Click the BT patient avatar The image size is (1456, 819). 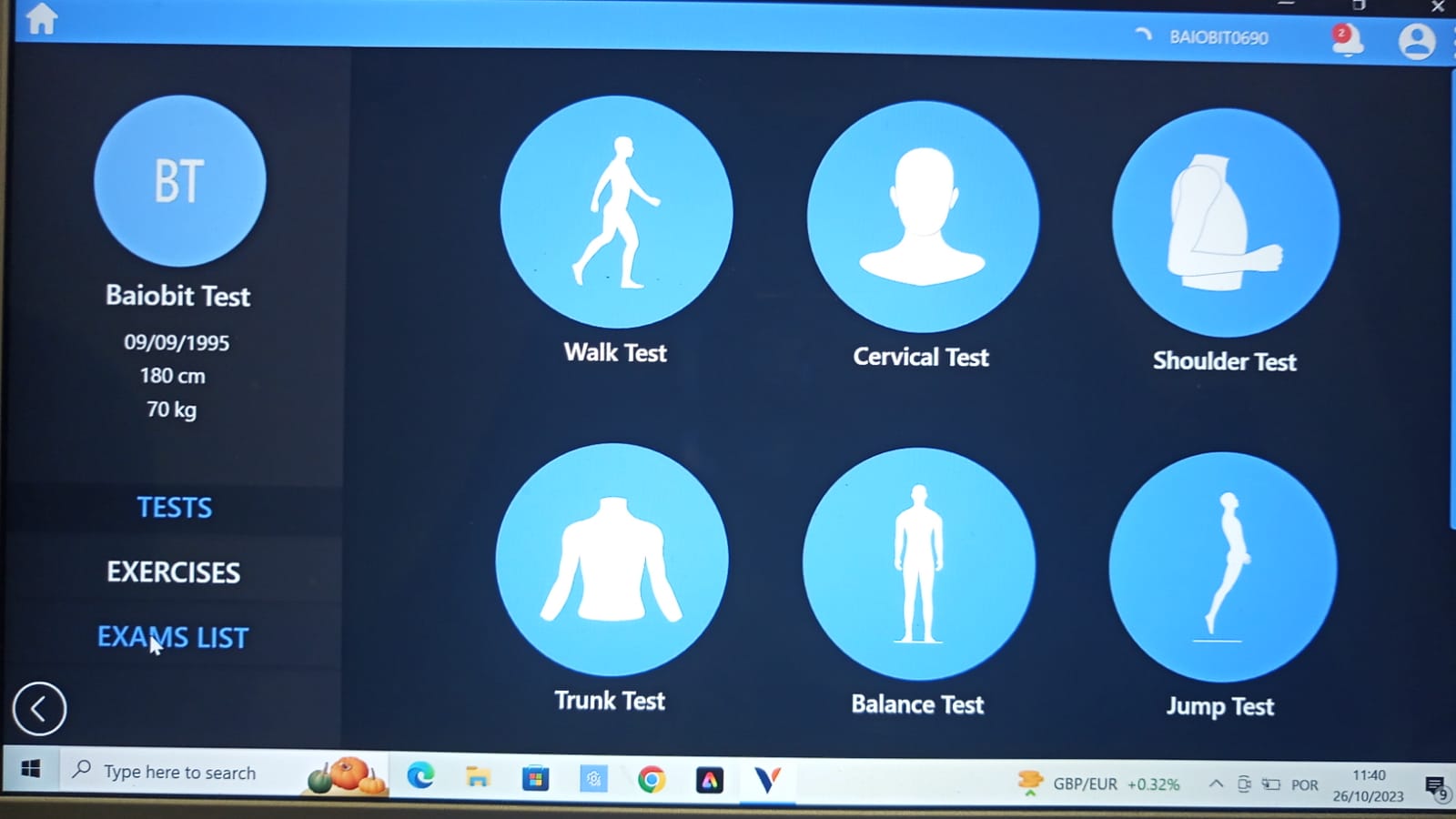click(x=179, y=181)
